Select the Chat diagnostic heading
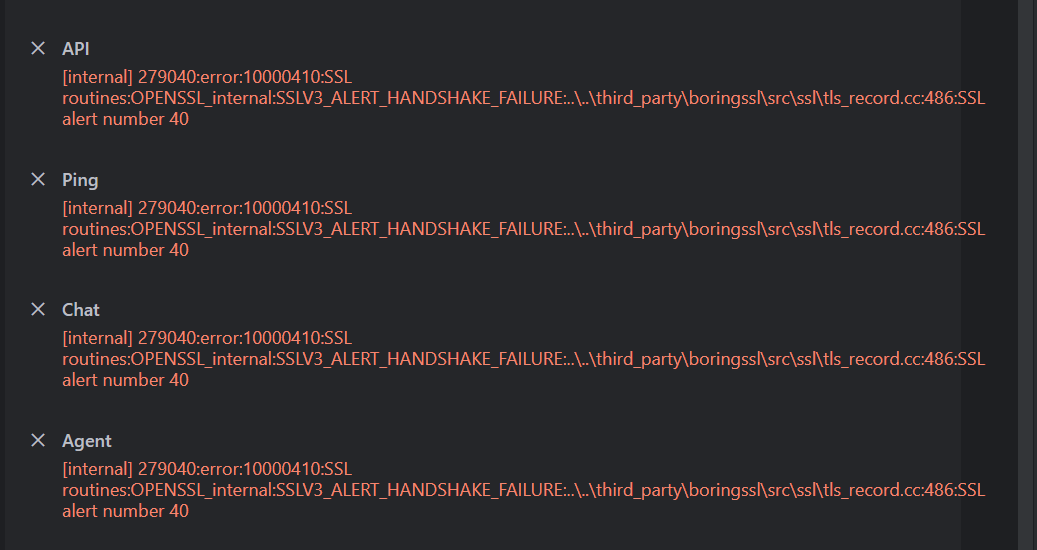Viewport: 1037px width, 550px height. [81, 310]
